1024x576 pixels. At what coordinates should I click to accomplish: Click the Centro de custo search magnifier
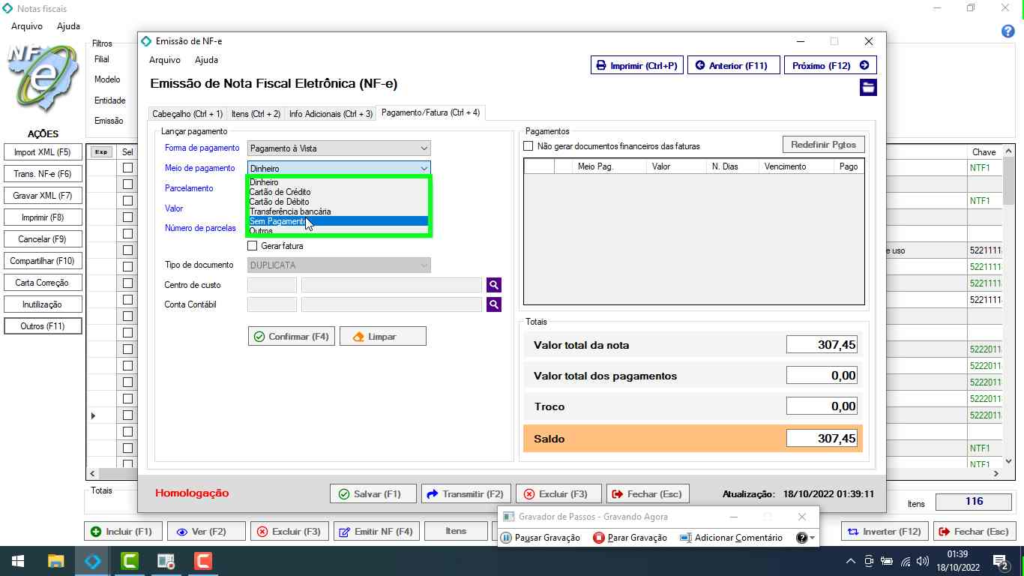[493, 285]
